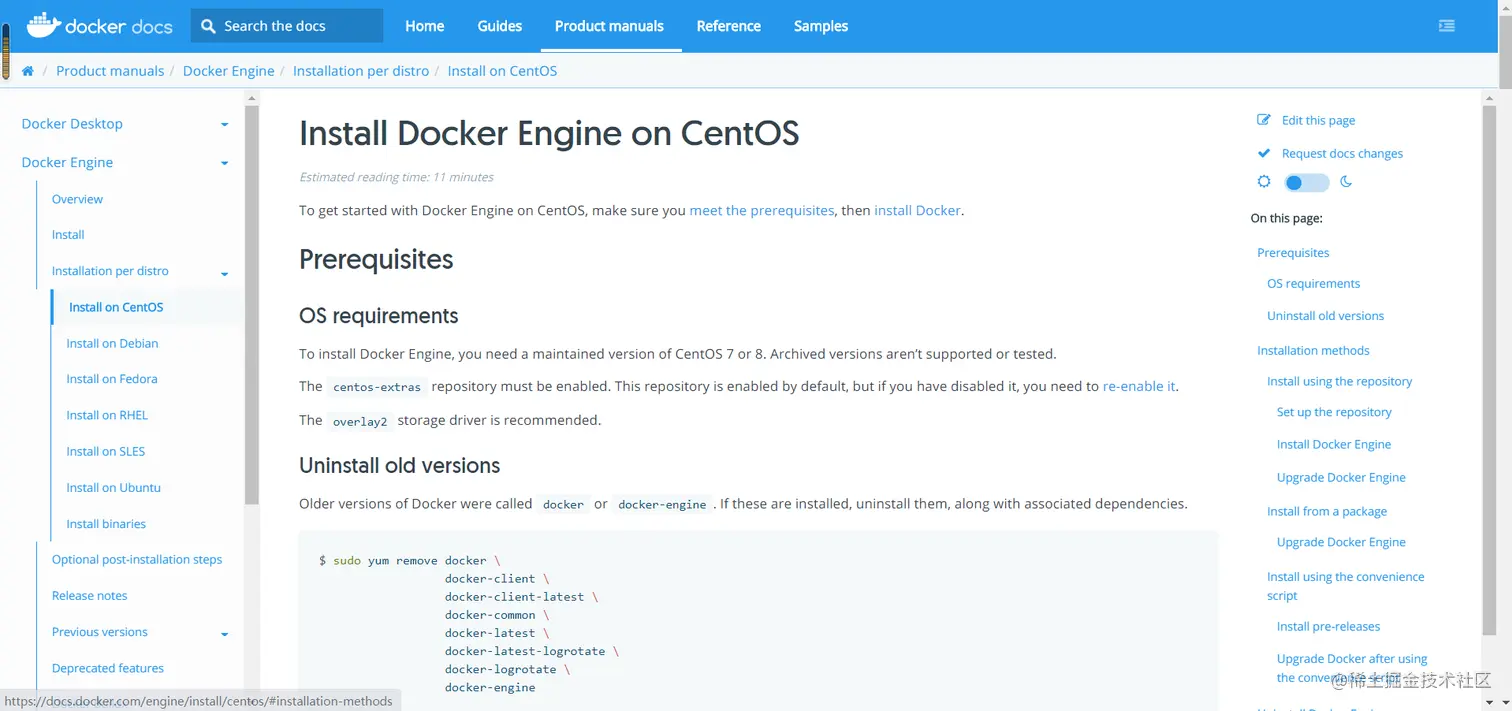Toggle the light/dark theme switch
Screen dimensions: 1512x711
[1306, 183]
